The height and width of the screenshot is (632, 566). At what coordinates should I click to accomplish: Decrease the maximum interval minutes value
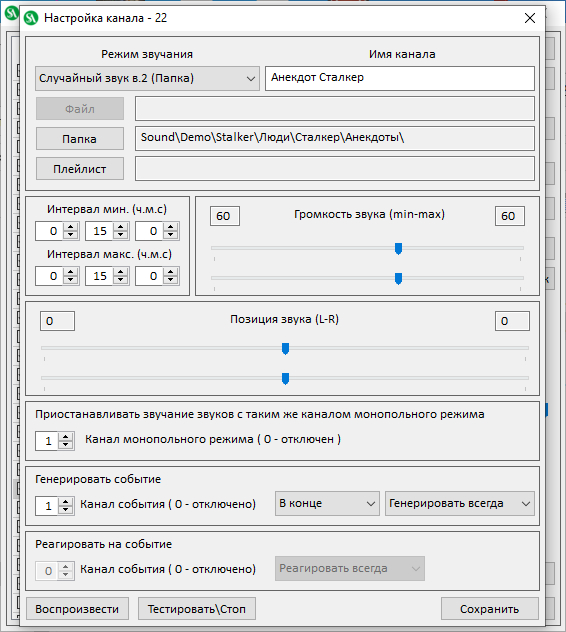tap(121, 280)
